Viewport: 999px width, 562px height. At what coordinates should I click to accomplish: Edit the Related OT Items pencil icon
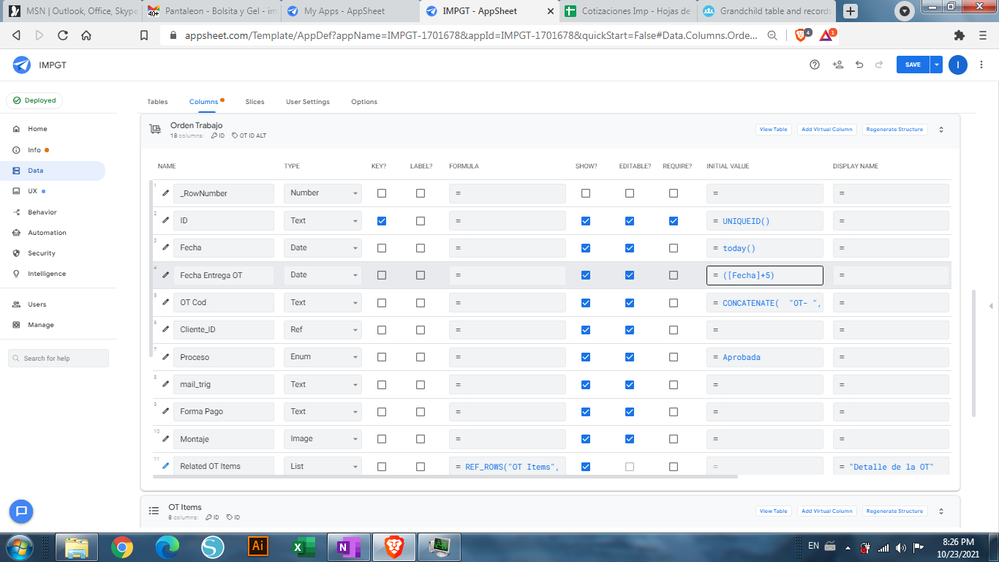point(166,466)
